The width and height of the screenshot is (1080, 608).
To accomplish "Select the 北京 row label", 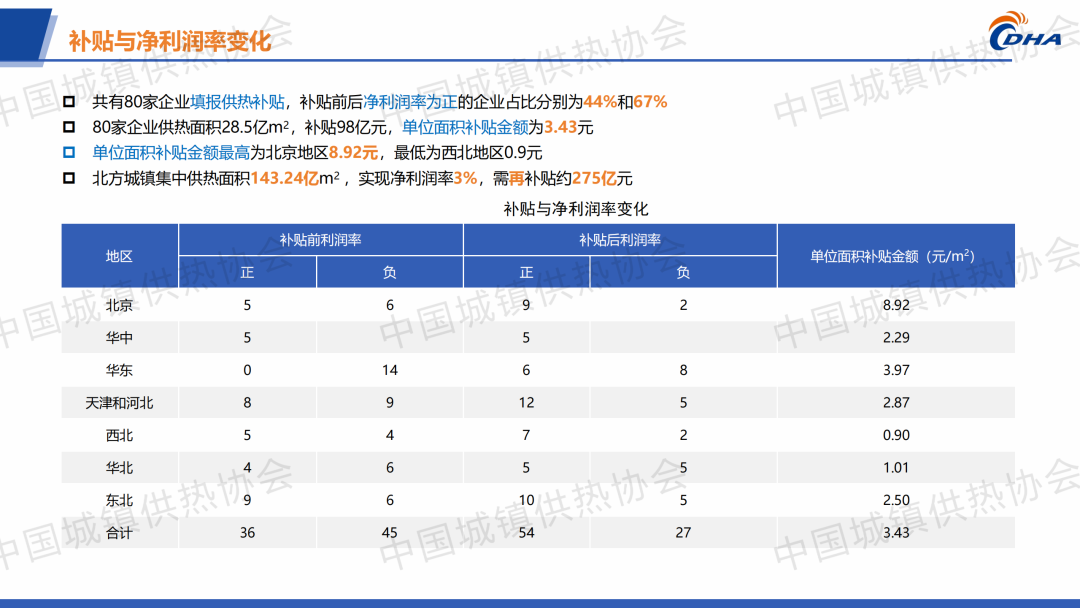I will click(x=120, y=305).
